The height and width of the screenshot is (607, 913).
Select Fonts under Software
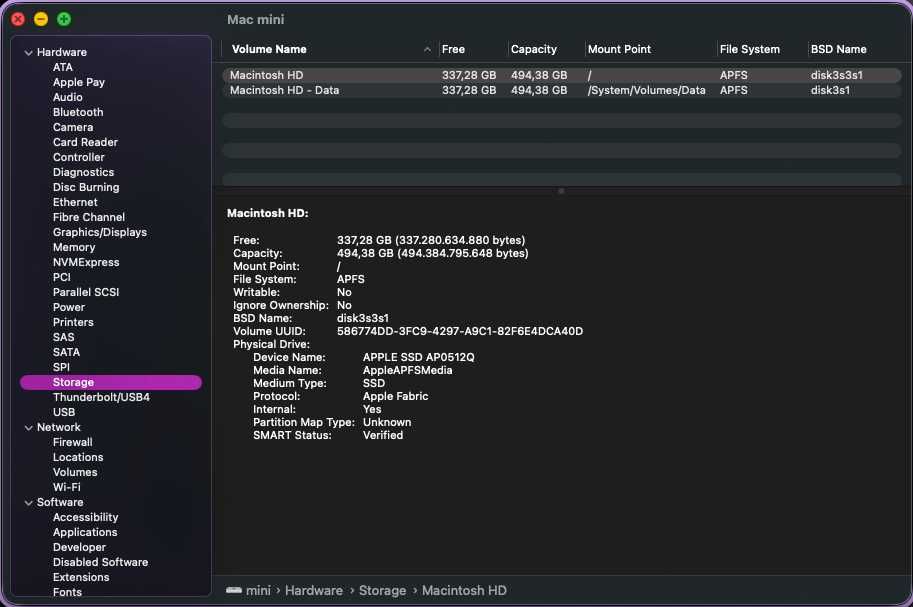coord(68,592)
